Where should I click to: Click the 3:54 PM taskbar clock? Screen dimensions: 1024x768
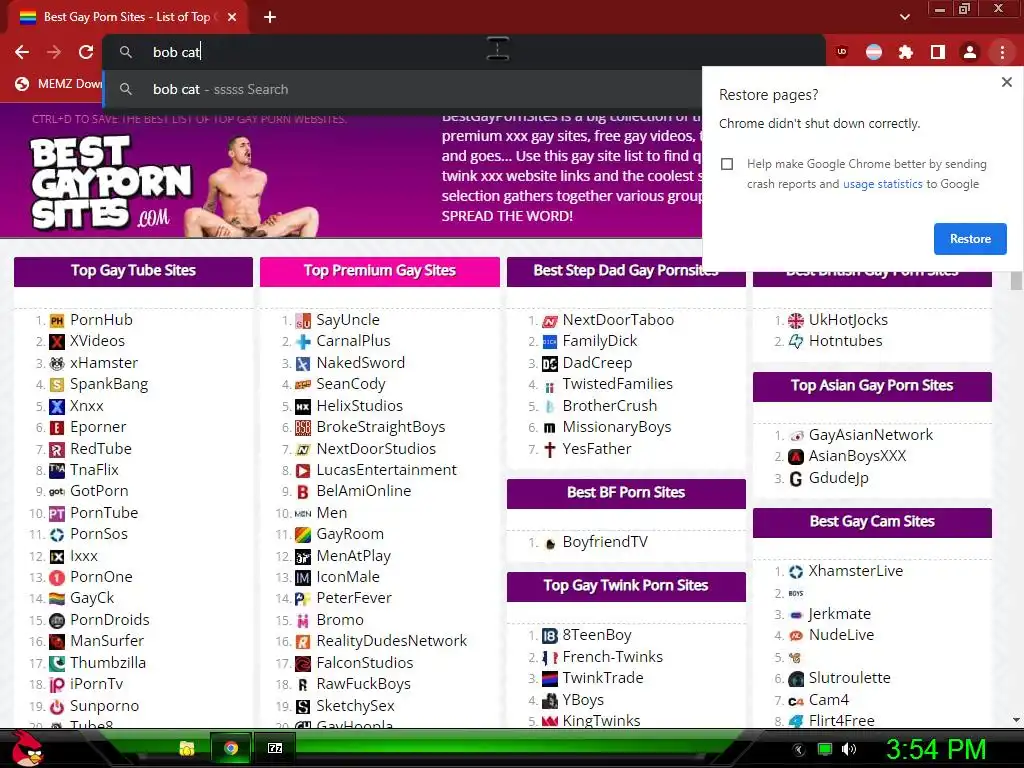[935, 749]
